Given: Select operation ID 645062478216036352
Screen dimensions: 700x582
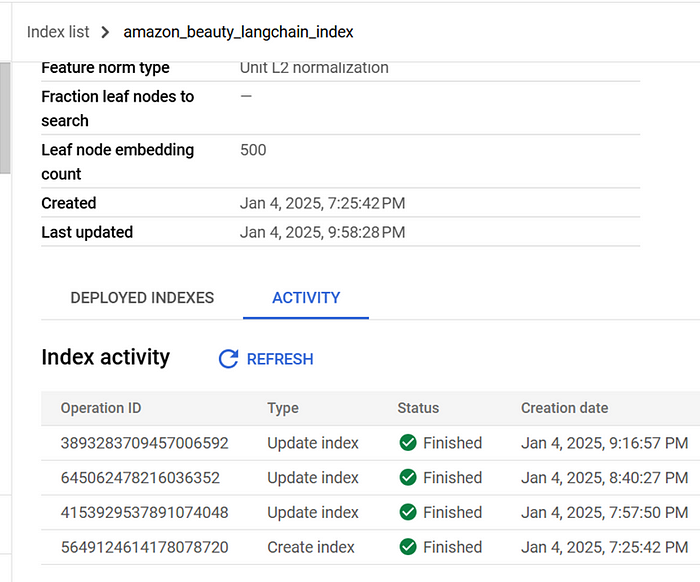Looking at the screenshot, I should (x=140, y=478).
